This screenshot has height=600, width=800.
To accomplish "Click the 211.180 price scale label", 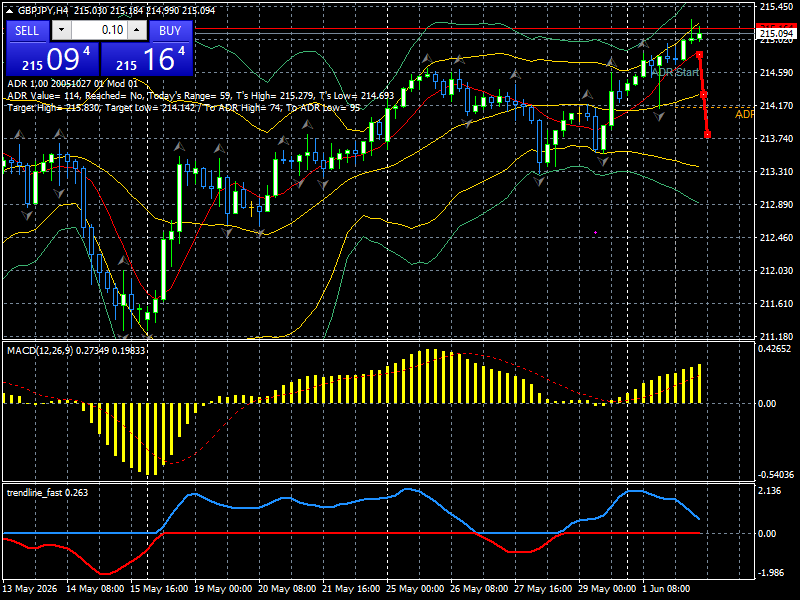I will point(777,336).
